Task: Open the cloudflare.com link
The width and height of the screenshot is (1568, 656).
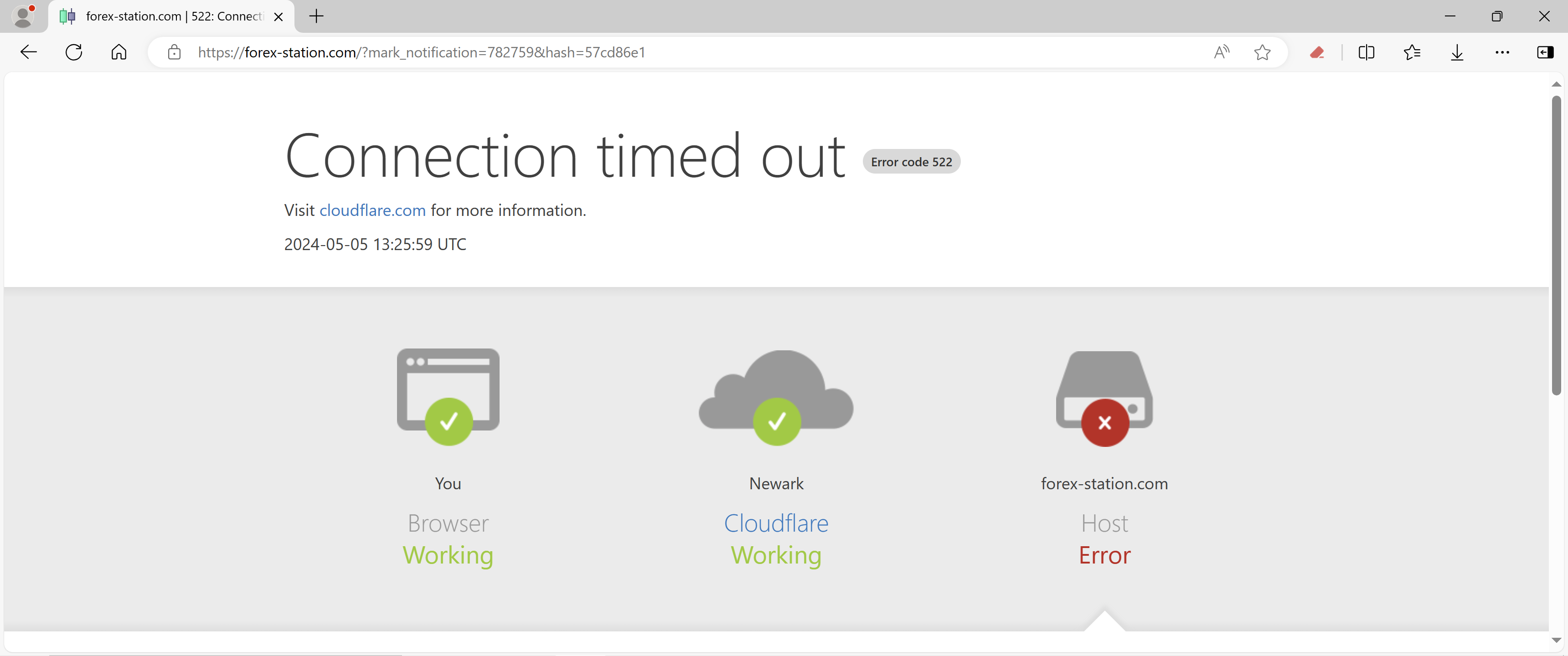Action: (372, 210)
